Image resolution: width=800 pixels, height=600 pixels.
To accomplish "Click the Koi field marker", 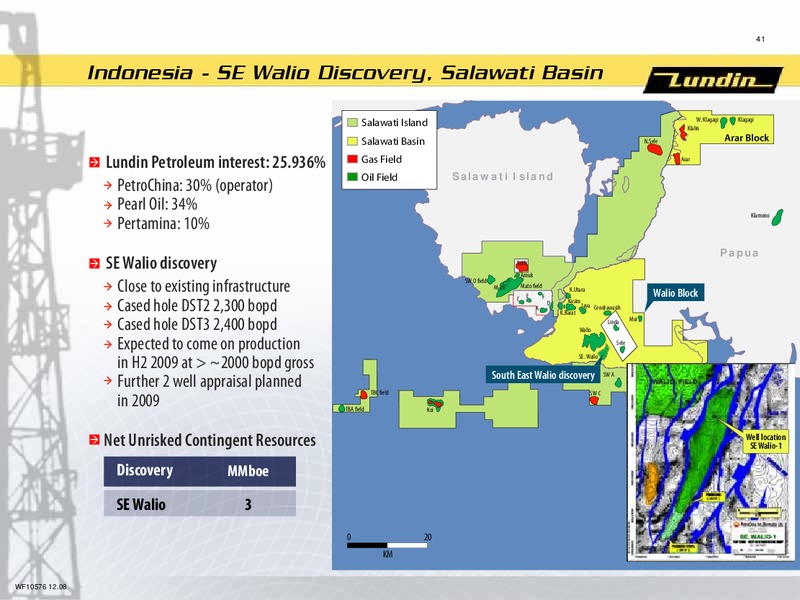I will [x=435, y=403].
